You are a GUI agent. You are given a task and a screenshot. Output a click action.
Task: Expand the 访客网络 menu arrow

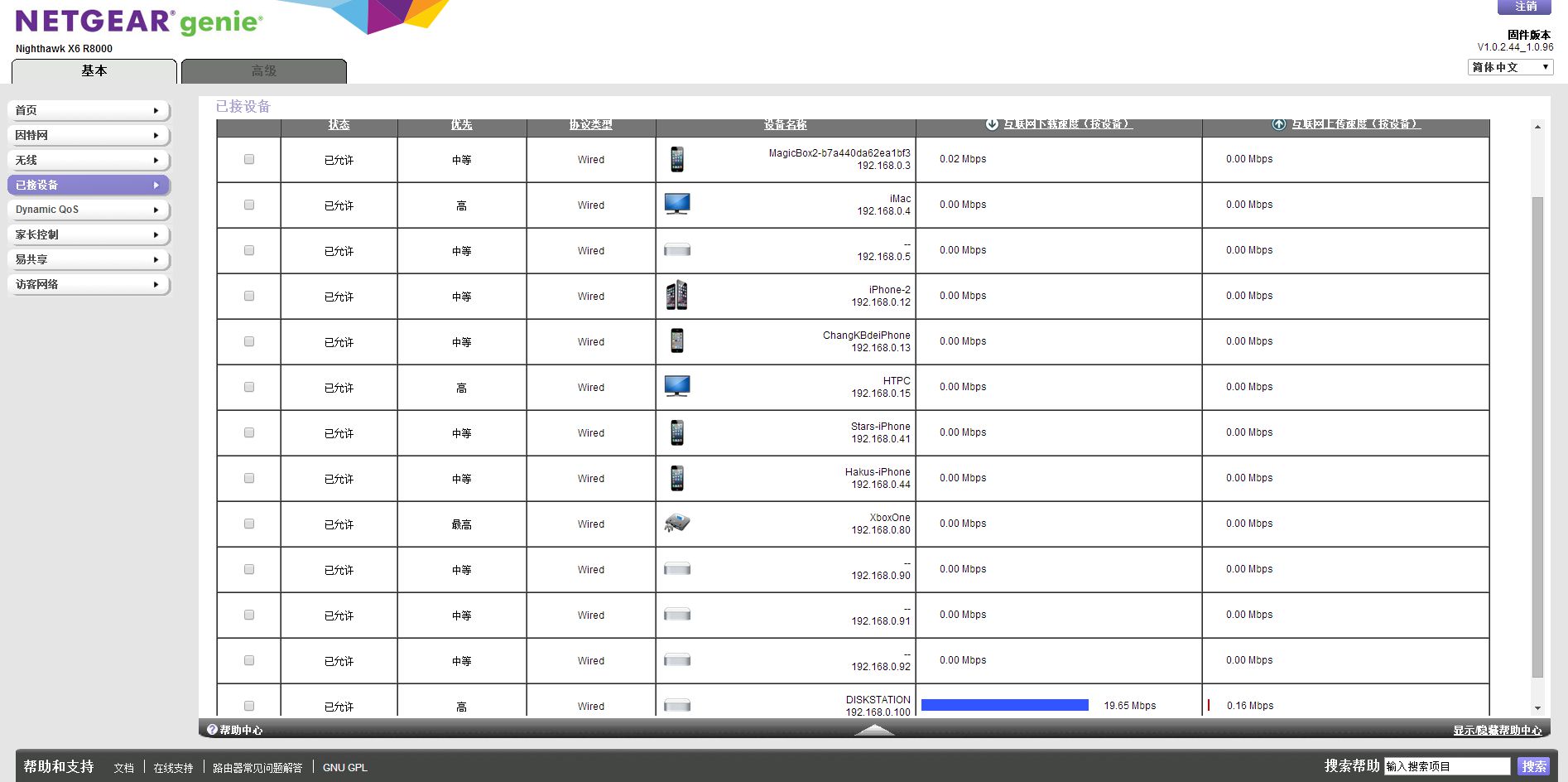coord(156,284)
